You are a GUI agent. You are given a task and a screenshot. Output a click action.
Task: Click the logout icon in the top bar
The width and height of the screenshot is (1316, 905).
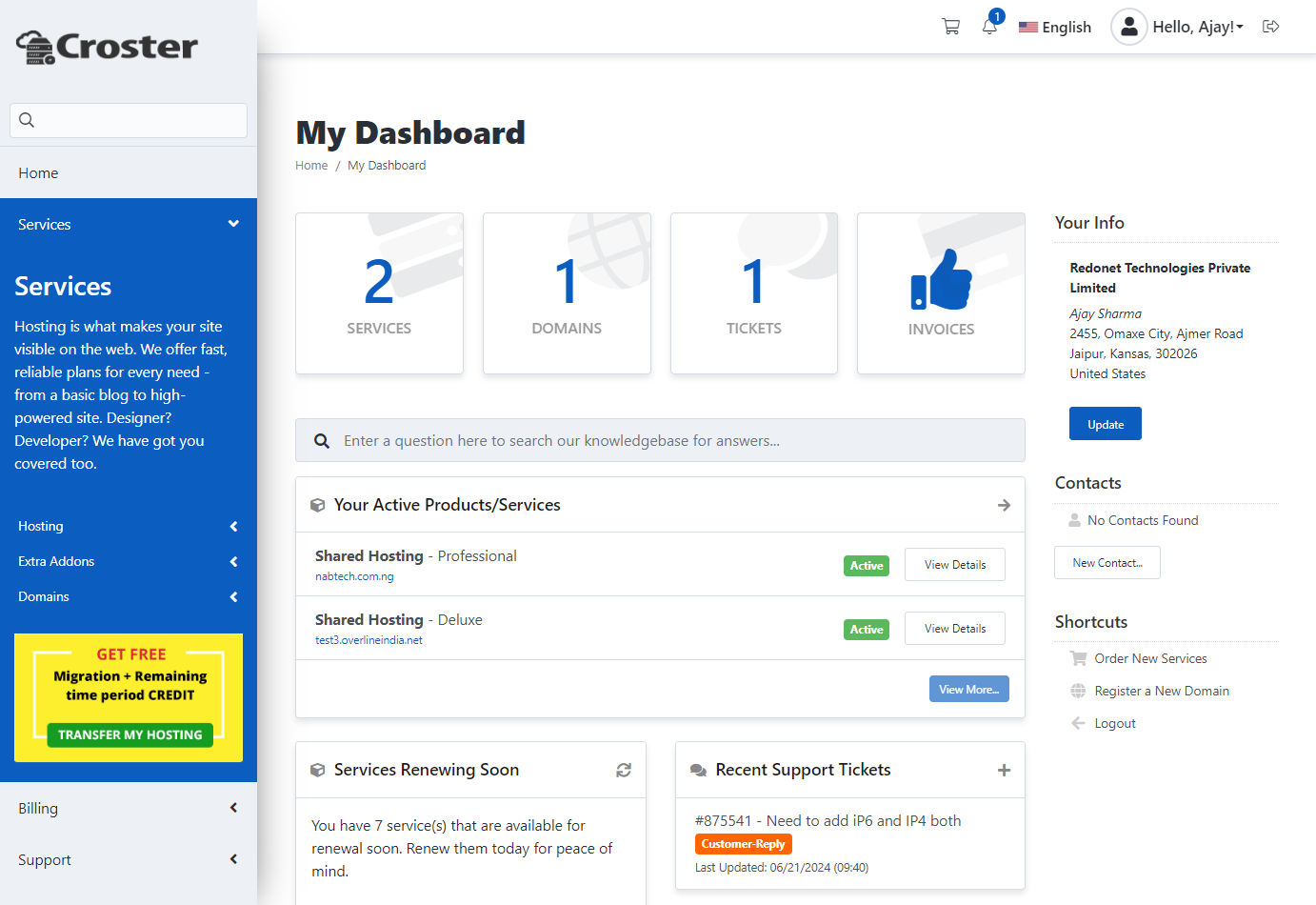1271,26
